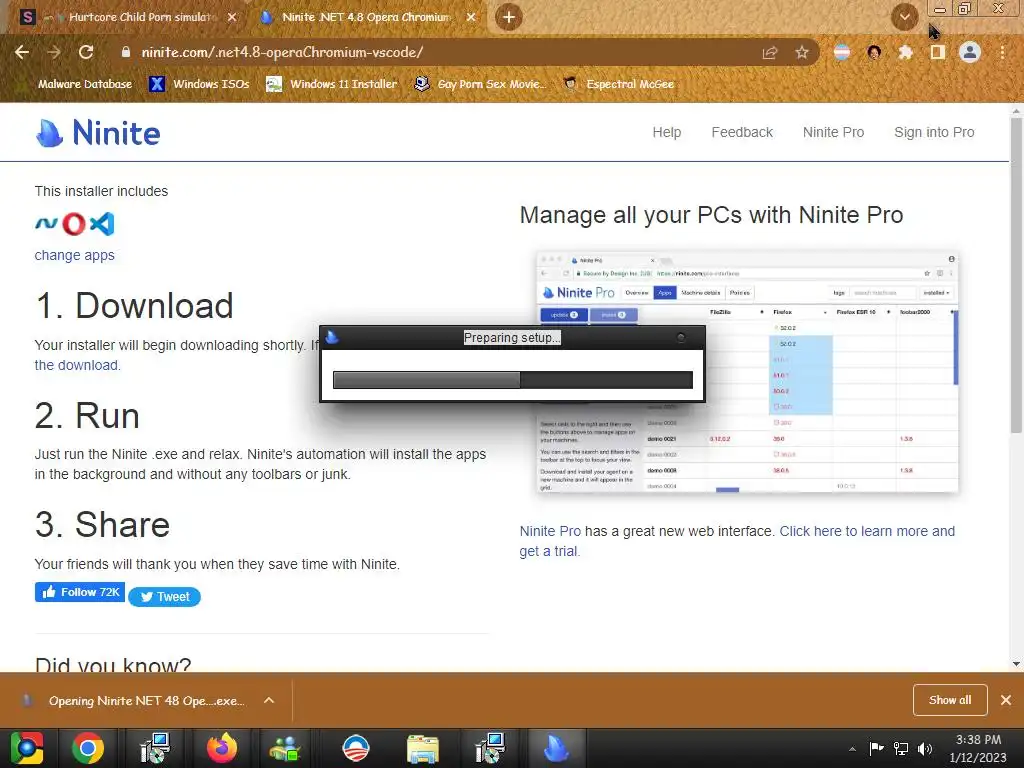Image resolution: width=1024 pixels, height=768 pixels.
Task: Open the volume tray icon
Action: pyautogui.click(x=925, y=748)
